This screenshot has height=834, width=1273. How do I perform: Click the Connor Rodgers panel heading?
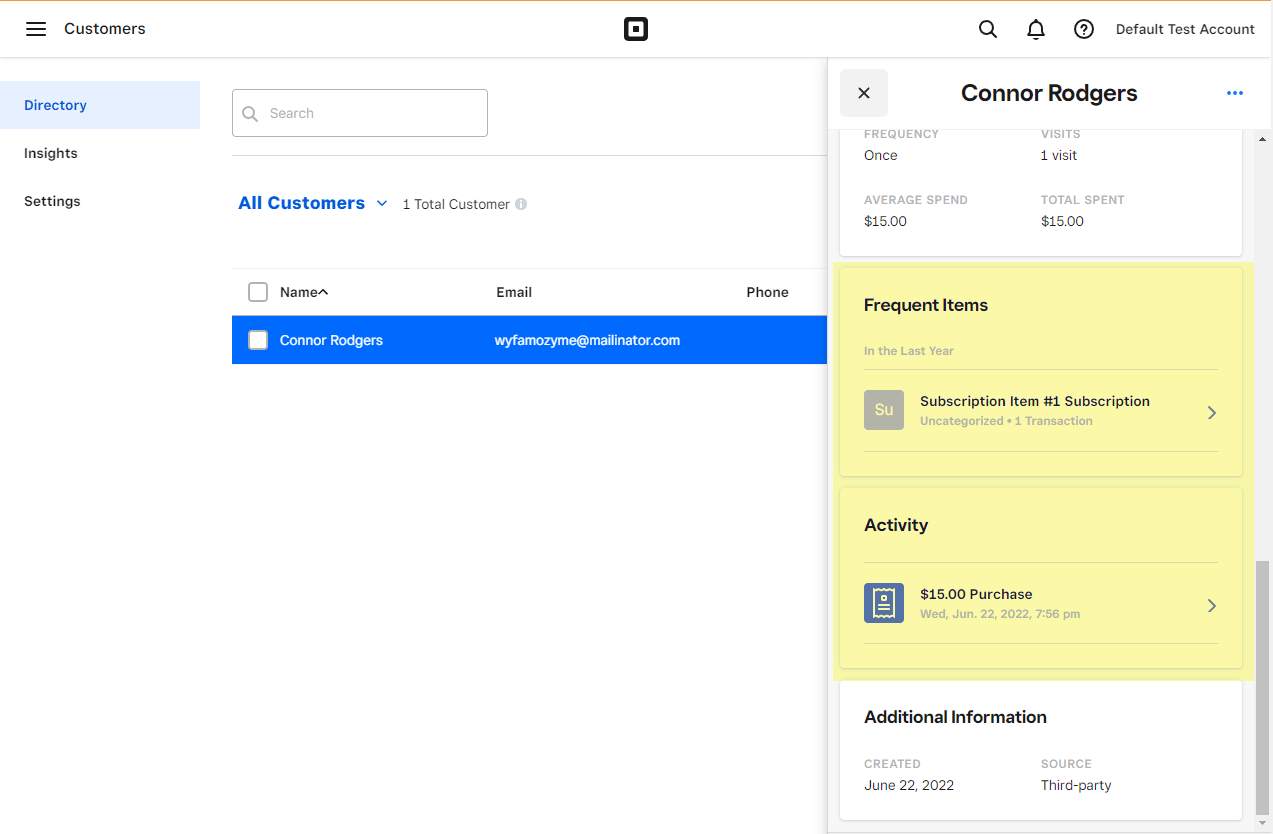[x=1049, y=93]
